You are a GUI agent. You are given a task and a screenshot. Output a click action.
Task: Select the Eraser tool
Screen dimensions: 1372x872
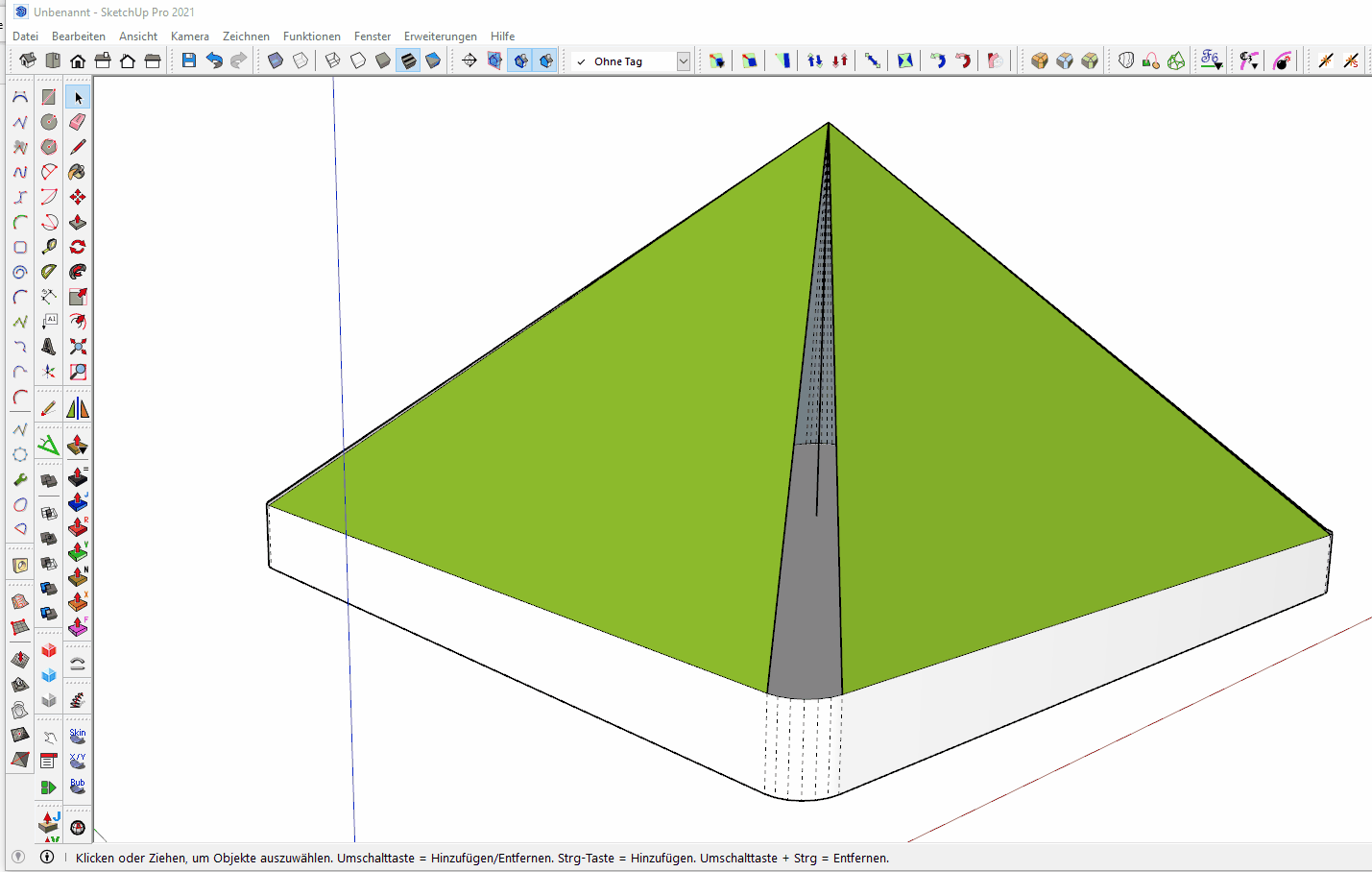point(78,122)
